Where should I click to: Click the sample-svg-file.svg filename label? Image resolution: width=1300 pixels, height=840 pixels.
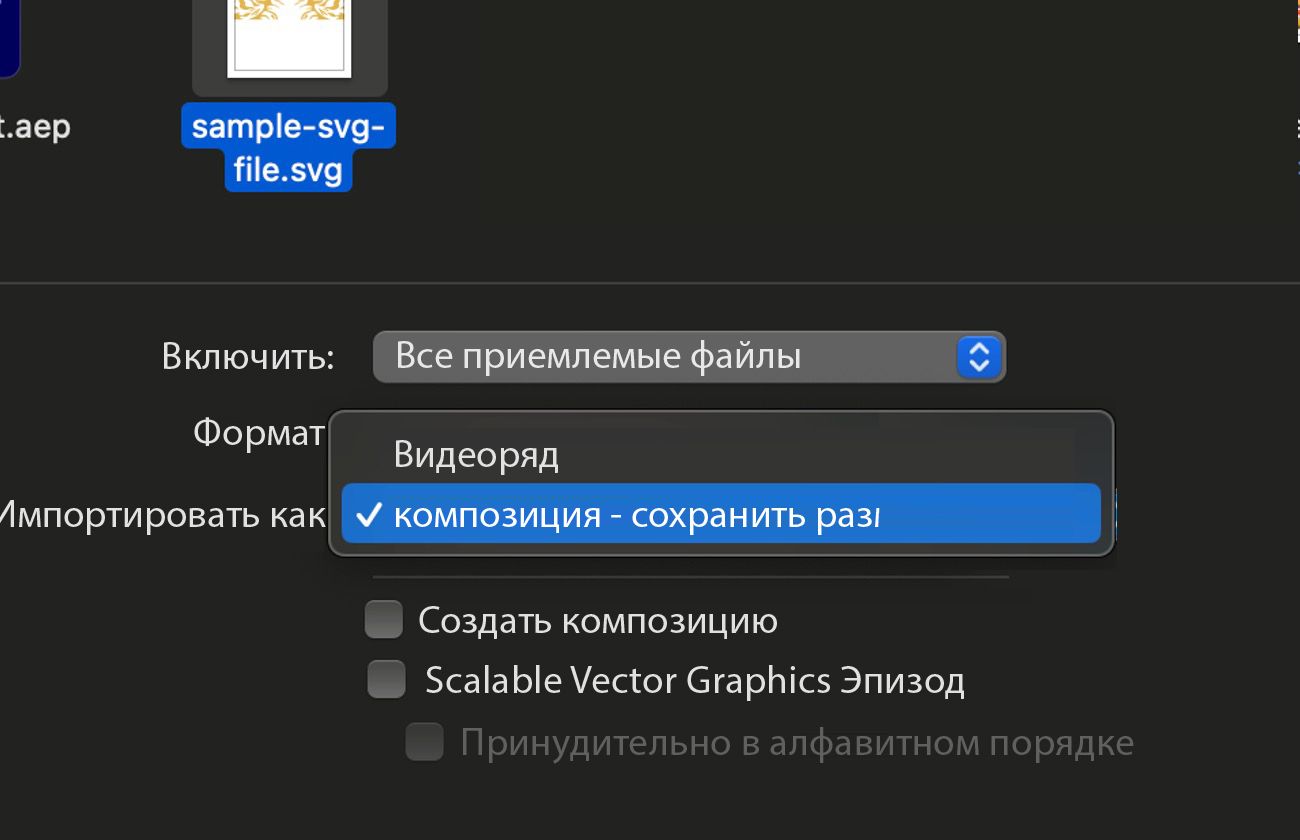[x=288, y=145]
